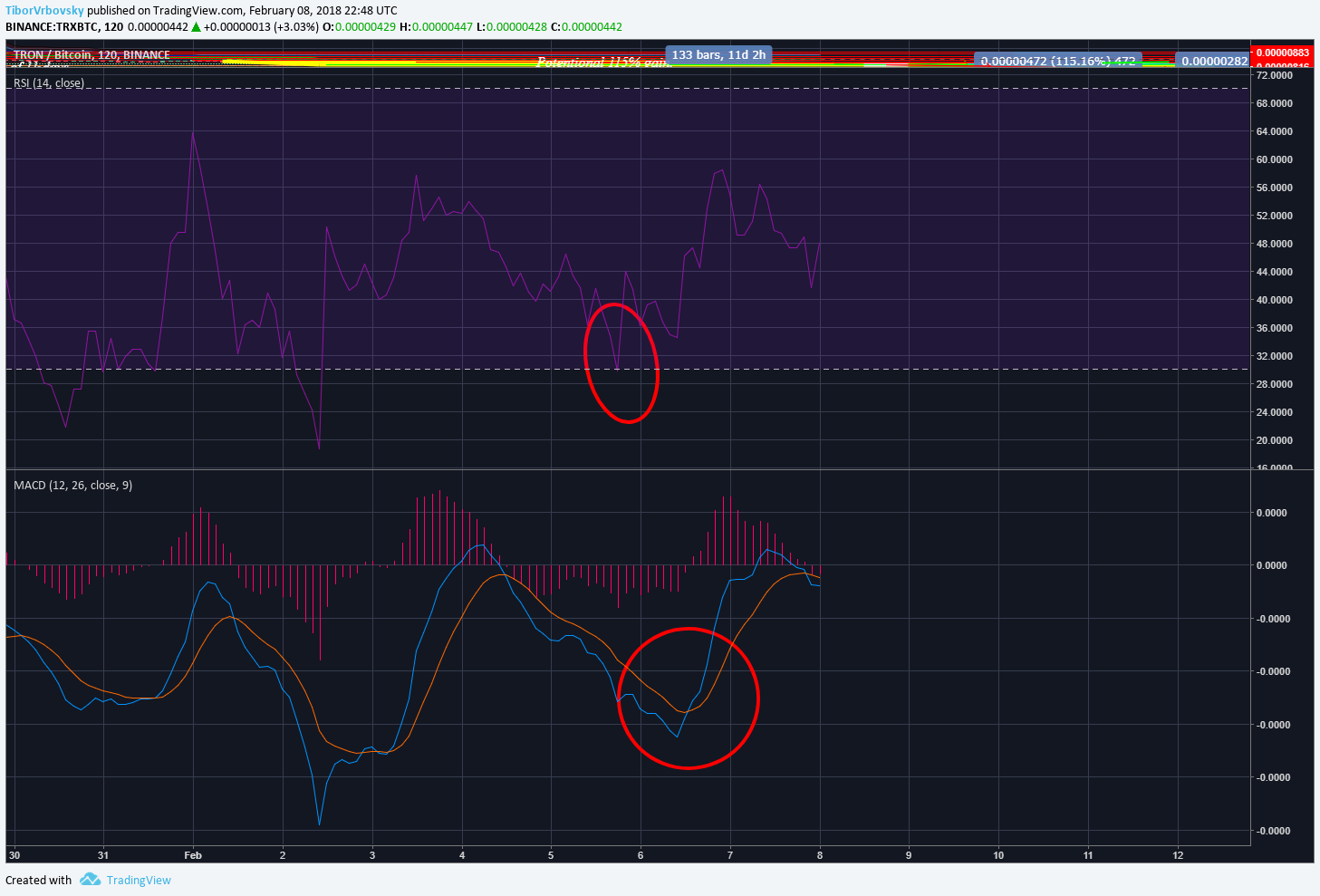Click the green up-arrow price change icon
Screen dimensions: 1320x896
pos(196,27)
